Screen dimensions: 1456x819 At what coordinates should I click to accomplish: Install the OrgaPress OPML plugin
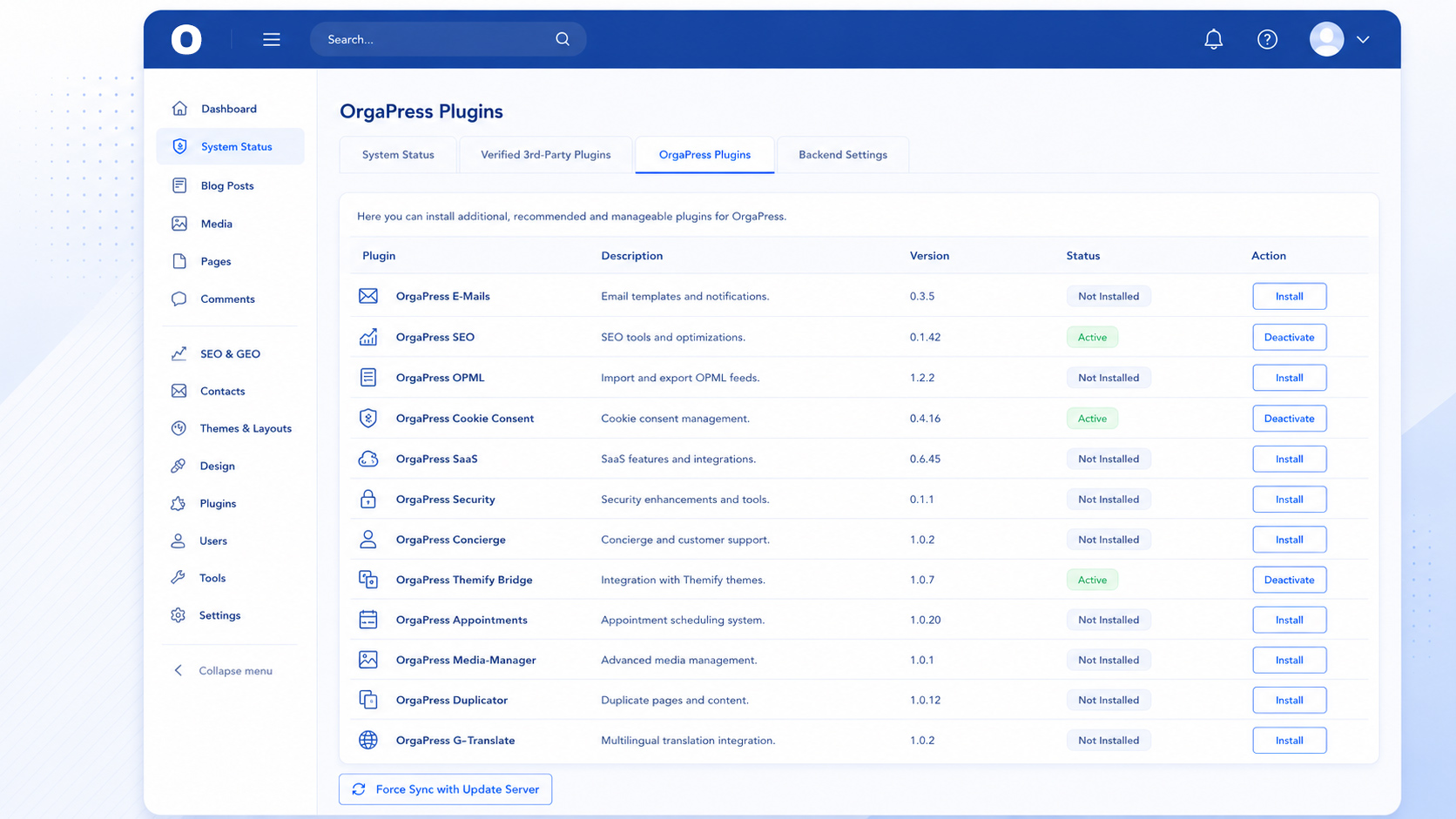pyautogui.click(x=1289, y=378)
